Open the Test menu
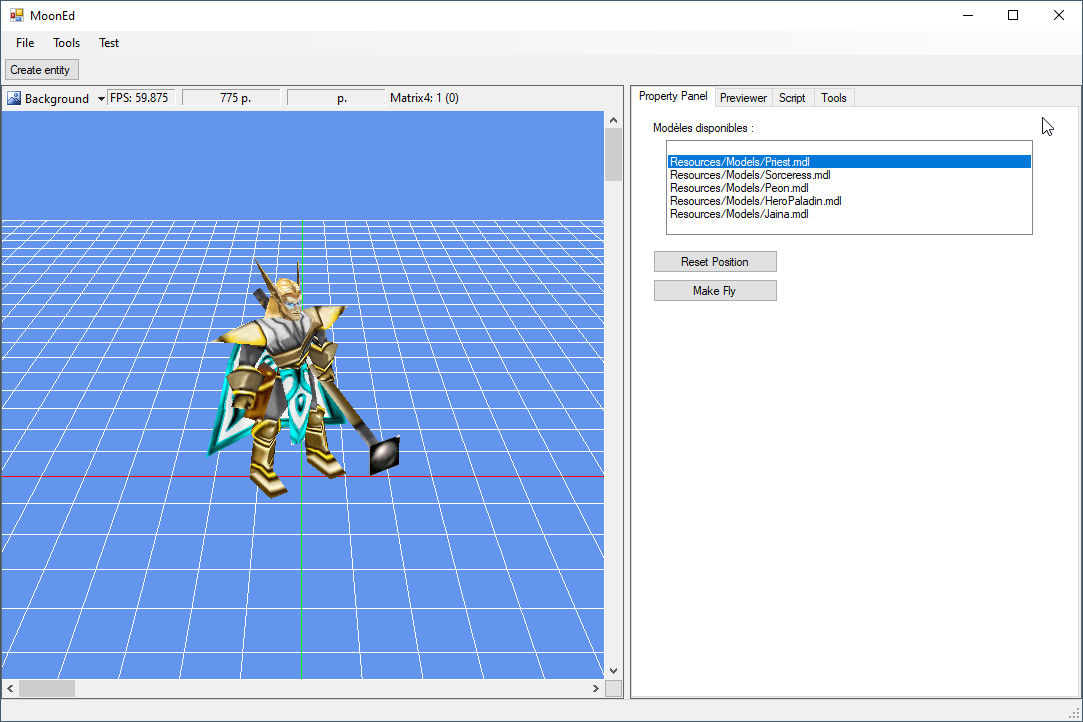This screenshot has height=722, width=1083. 109,43
